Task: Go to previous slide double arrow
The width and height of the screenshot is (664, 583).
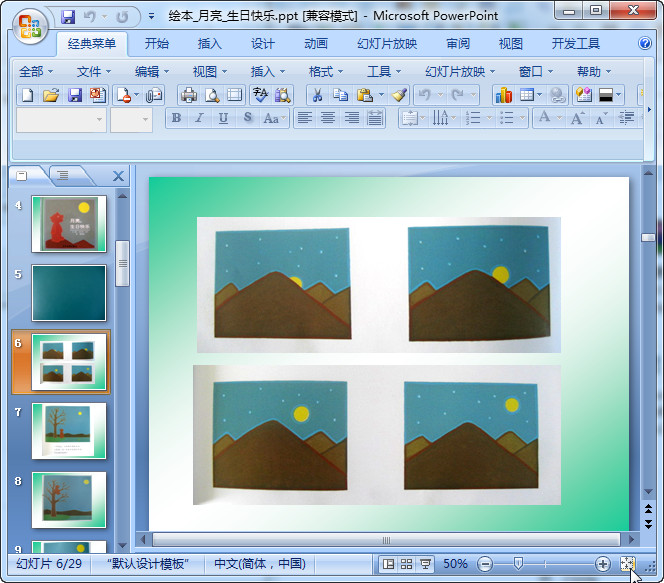Action: tap(648, 508)
